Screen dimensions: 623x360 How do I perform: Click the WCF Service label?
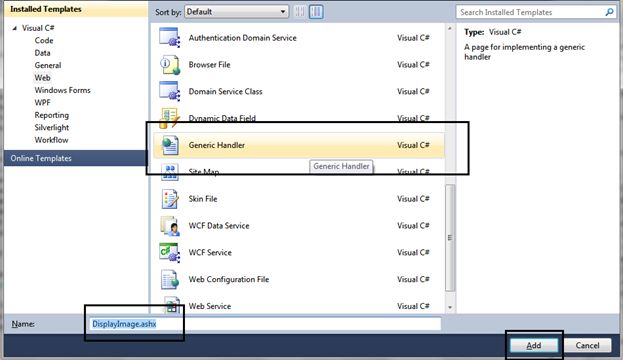click(210, 252)
